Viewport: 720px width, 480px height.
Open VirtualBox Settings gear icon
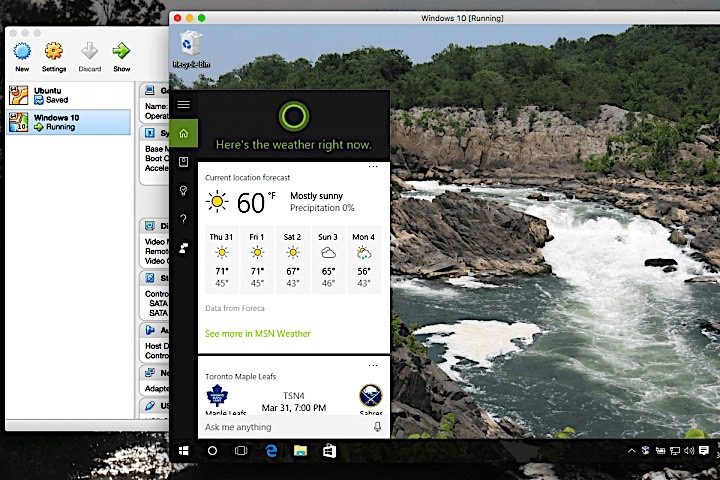tap(54, 52)
